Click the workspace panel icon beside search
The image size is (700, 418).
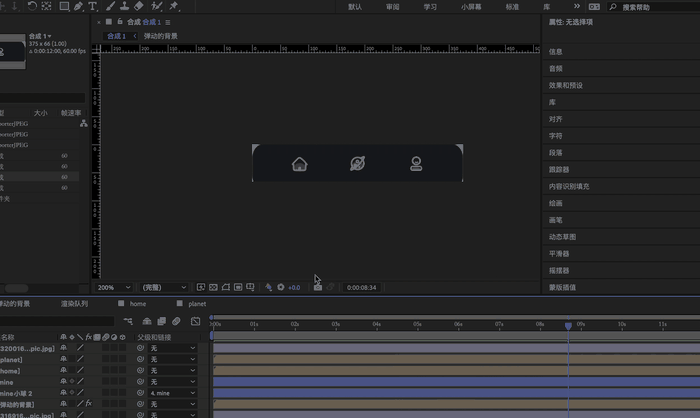[x=594, y=7]
